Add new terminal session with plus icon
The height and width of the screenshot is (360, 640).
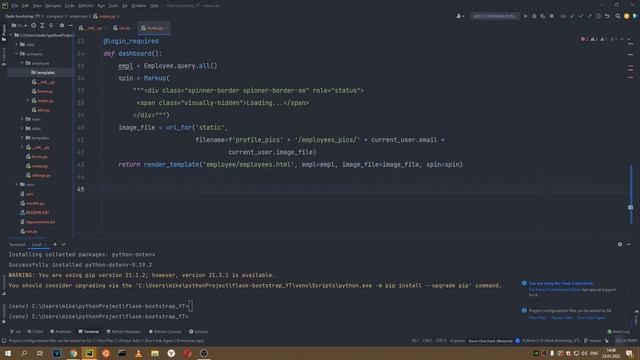tap(55, 244)
